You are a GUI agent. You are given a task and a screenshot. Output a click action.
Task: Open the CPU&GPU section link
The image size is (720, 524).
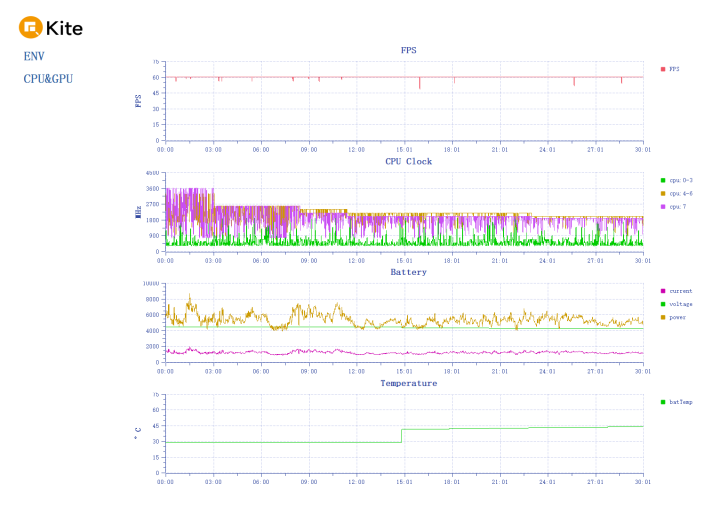(x=48, y=79)
